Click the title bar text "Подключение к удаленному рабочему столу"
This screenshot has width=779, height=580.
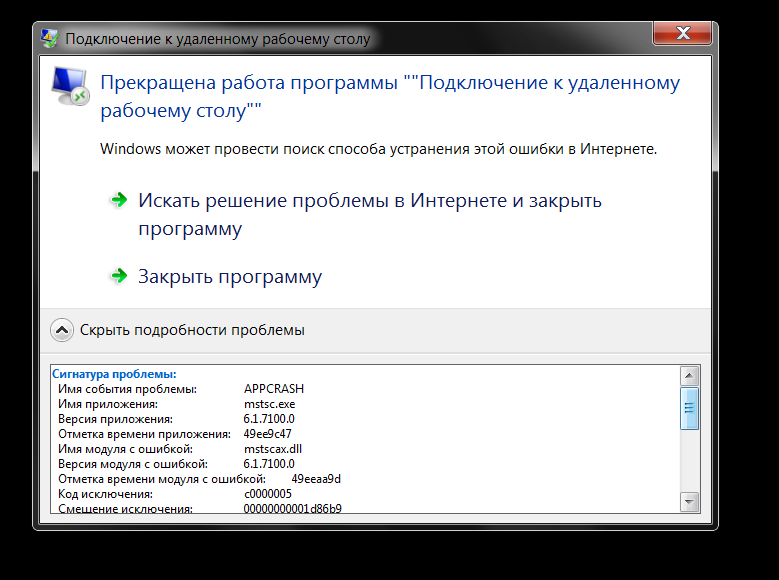217,40
